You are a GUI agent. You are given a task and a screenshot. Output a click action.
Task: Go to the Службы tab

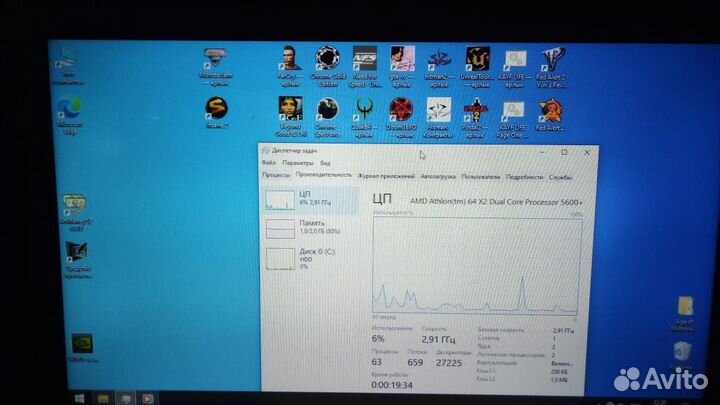(560, 175)
